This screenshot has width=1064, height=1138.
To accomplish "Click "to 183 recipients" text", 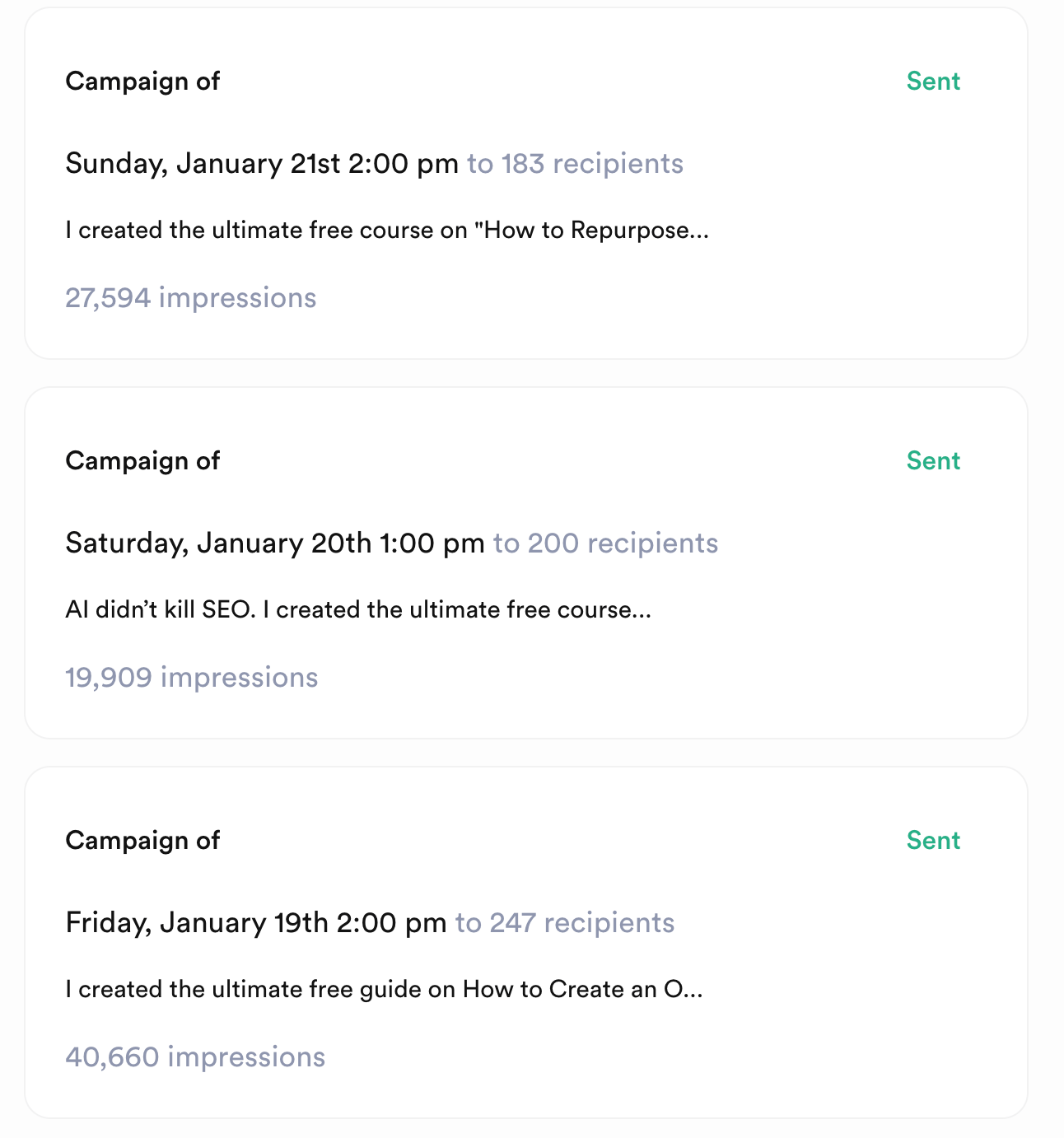I will tap(575, 164).
